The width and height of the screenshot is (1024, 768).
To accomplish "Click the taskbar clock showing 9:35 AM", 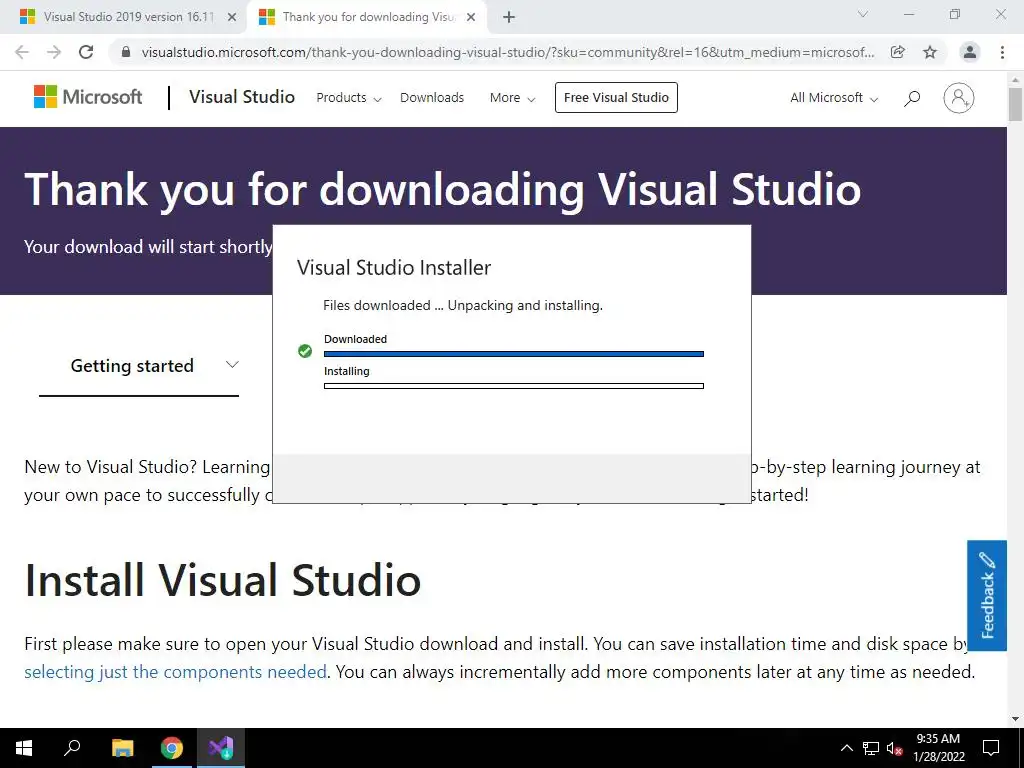I will pyautogui.click(x=938, y=748).
